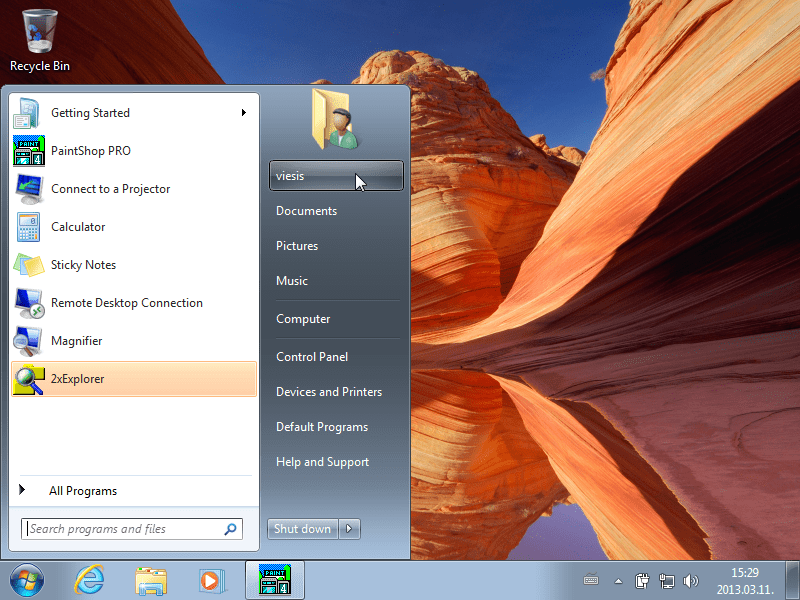Click the search magnifier icon

[x=230, y=529]
